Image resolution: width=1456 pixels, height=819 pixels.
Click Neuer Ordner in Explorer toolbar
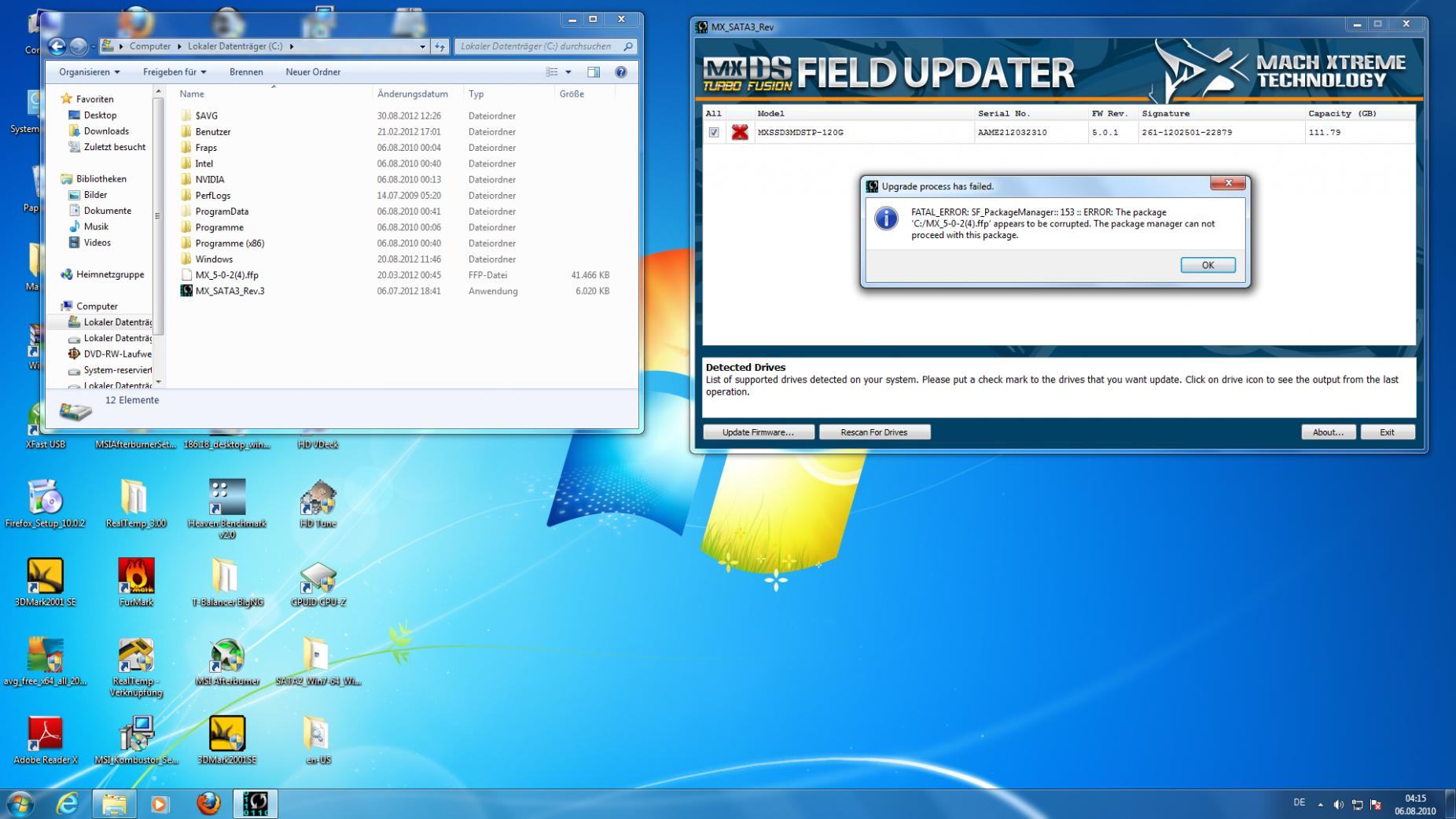pyautogui.click(x=313, y=72)
